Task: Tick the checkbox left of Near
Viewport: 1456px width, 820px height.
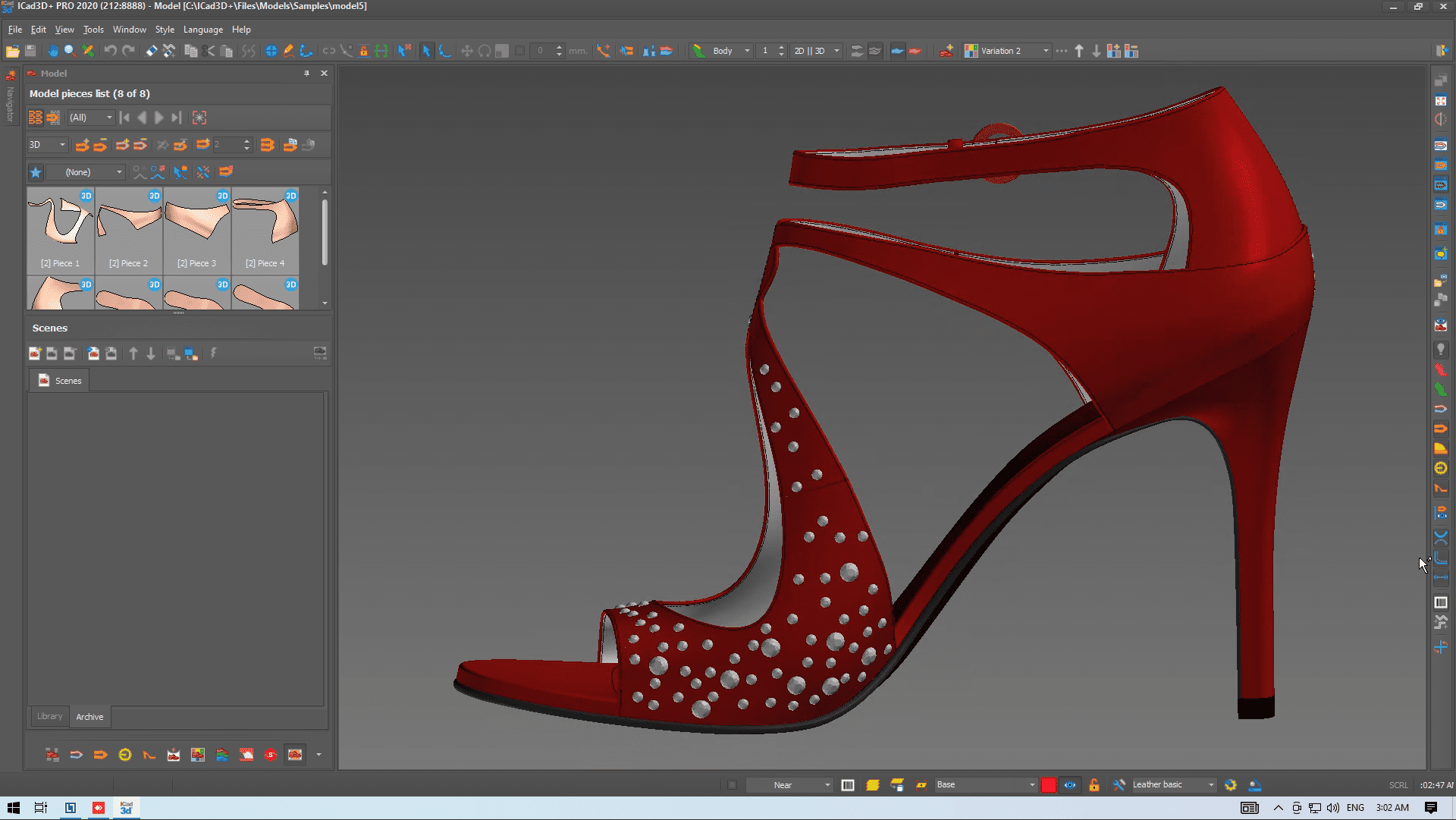Action: (x=733, y=785)
